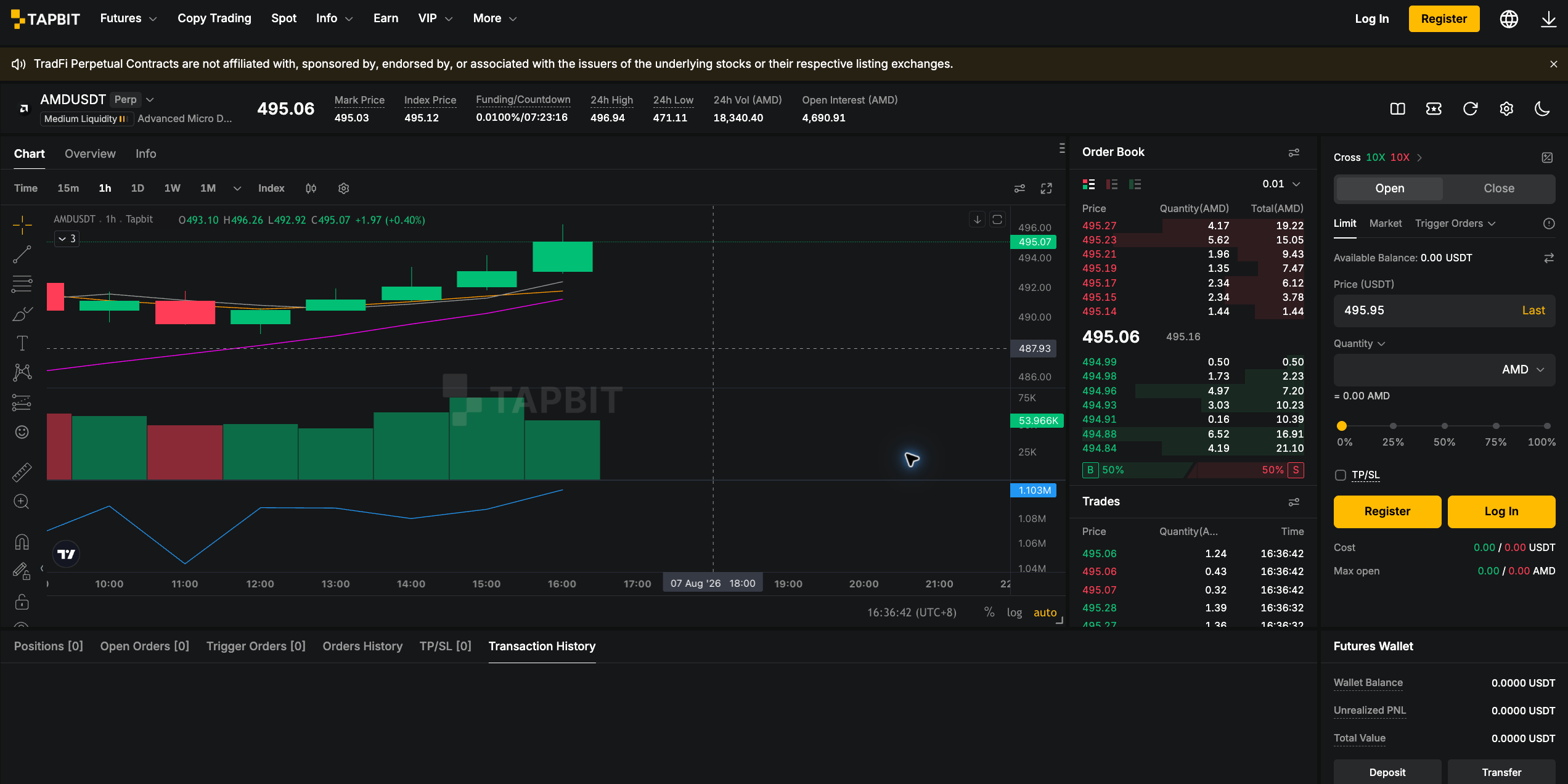This screenshot has height=784, width=1568.
Task: Change order book 0.01 price precision
Action: [1281, 184]
